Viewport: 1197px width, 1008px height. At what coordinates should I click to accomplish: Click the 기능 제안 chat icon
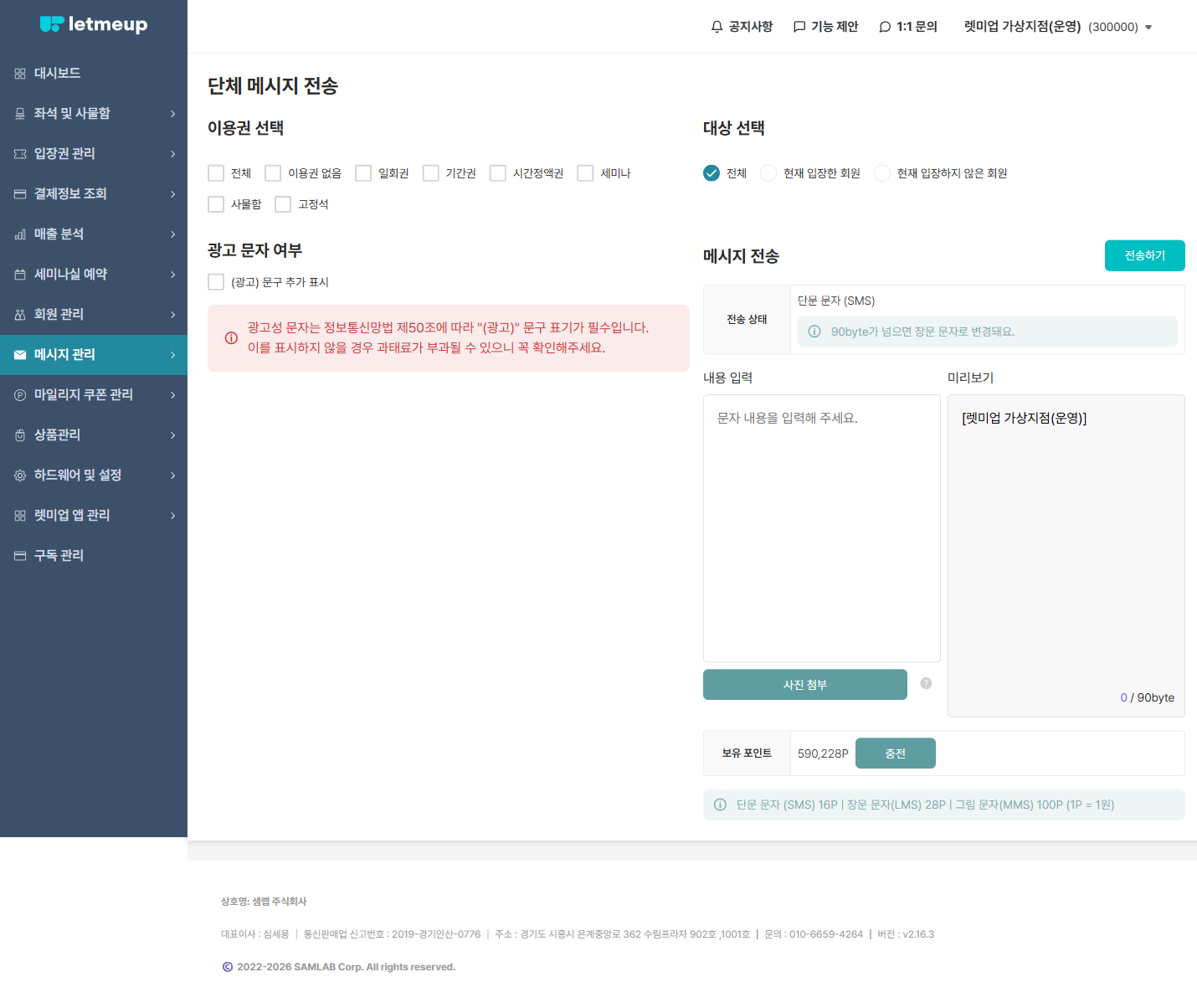799,27
